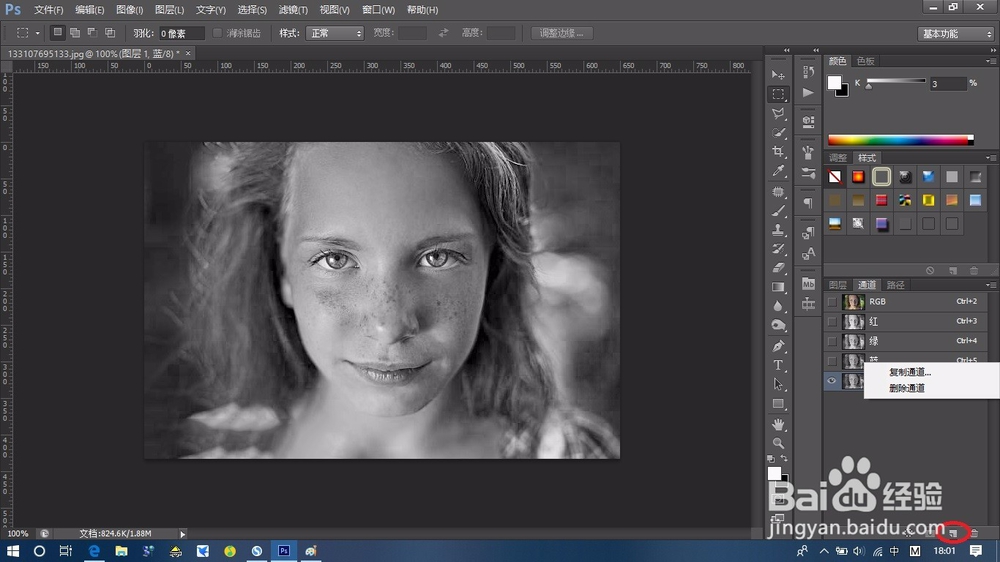
Task: Switch to the 图层 panel tab
Action: [838, 285]
